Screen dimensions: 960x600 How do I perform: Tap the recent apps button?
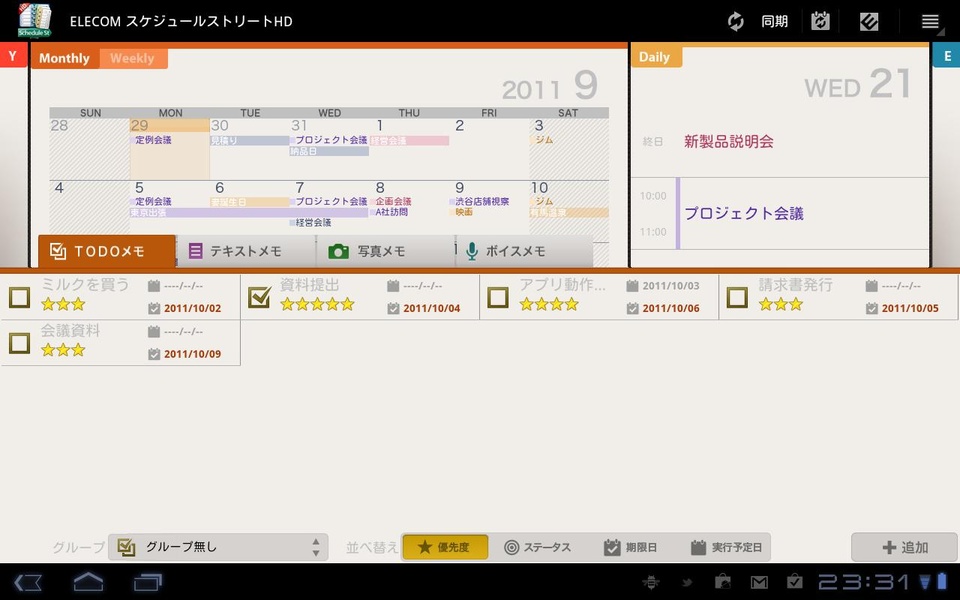click(x=148, y=582)
